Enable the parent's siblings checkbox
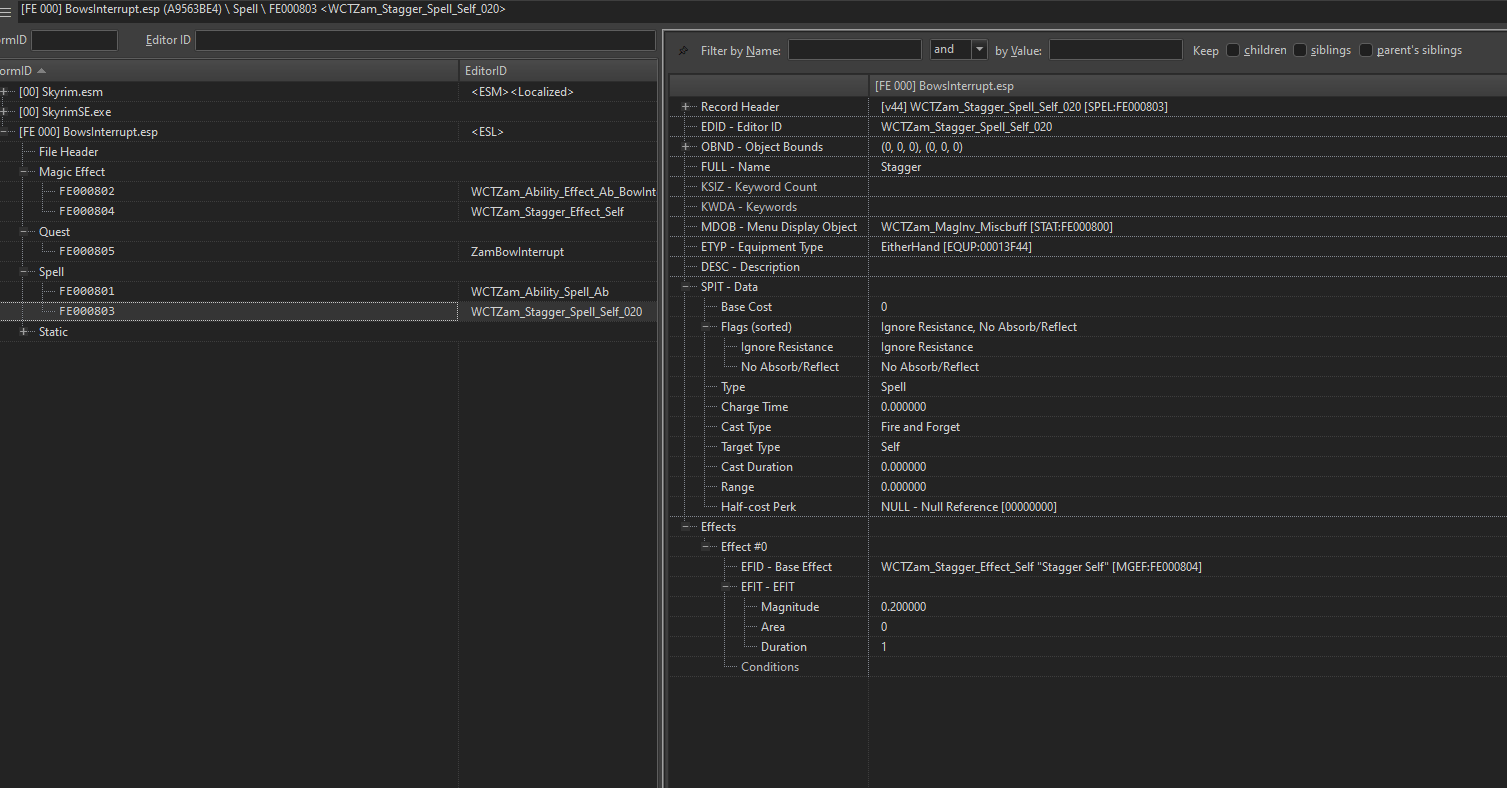 [x=1366, y=50]
